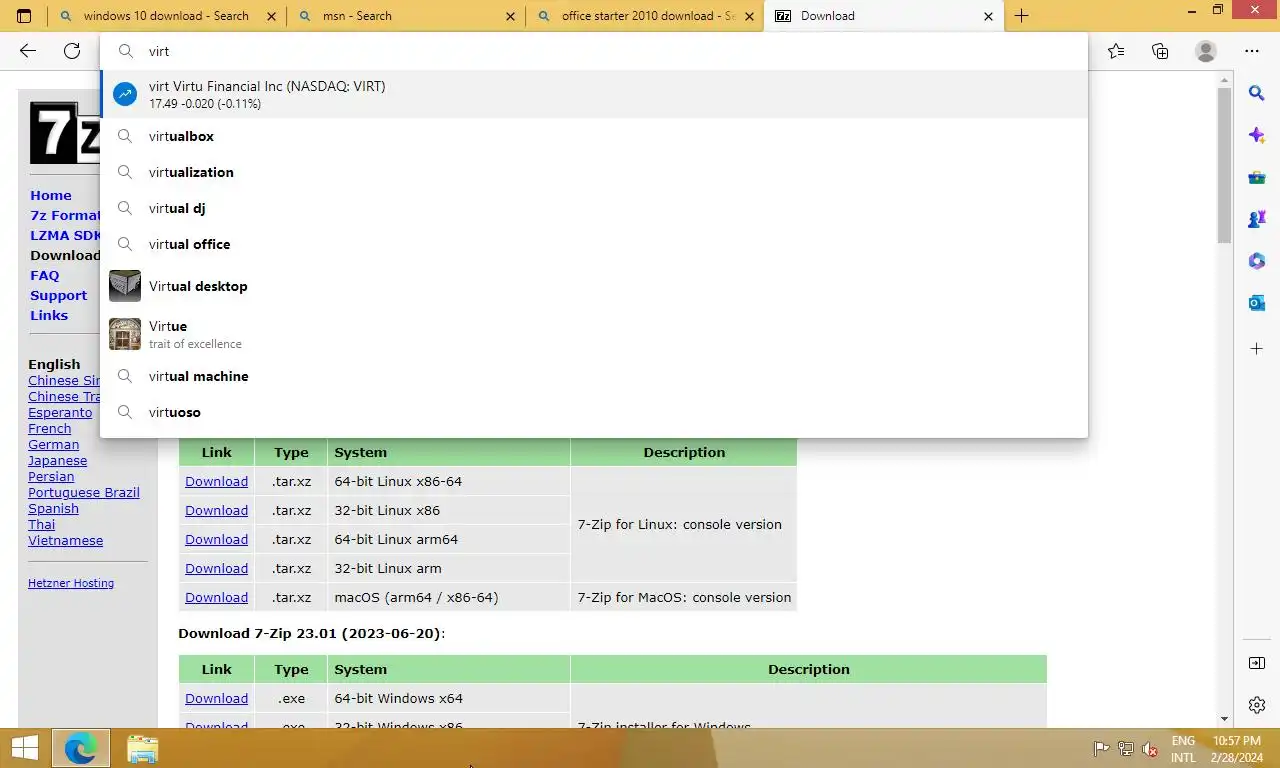Open Outlook icon in sidebar
Image resolution: width=1280 pixels, height=768 pixels.
click(x=1257, y=303)
